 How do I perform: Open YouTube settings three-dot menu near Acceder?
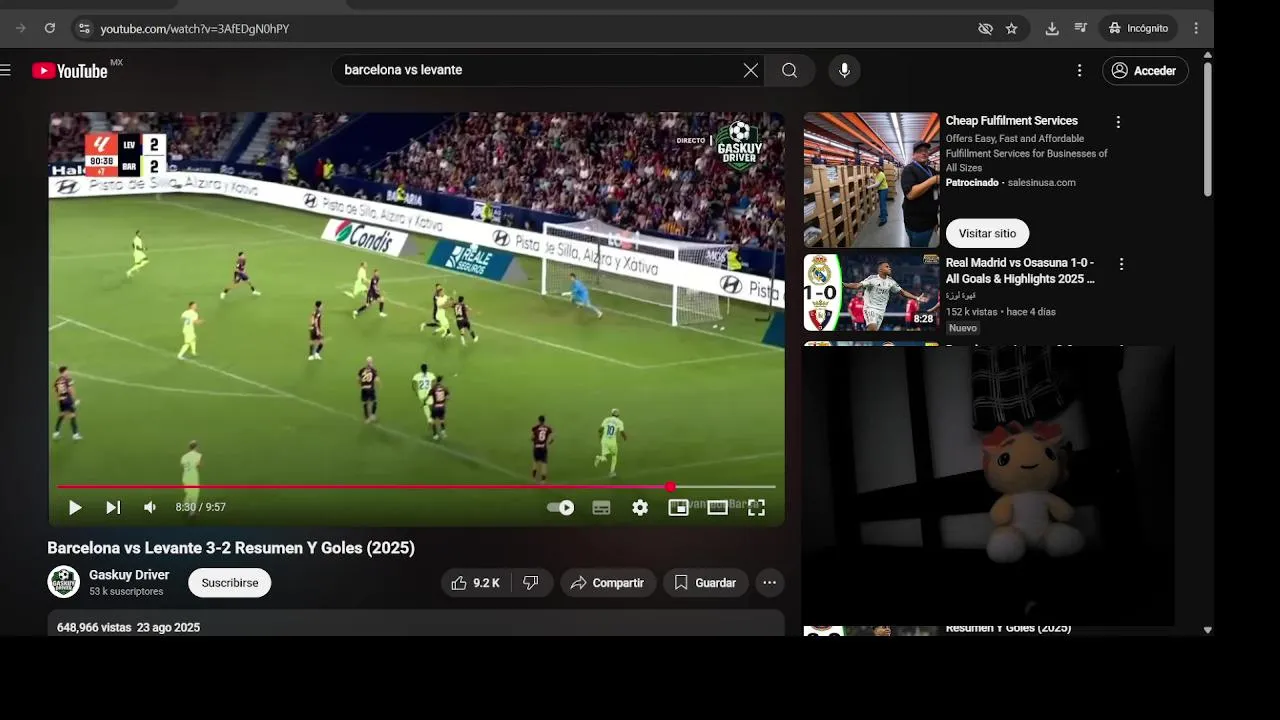click(1079, 70)
